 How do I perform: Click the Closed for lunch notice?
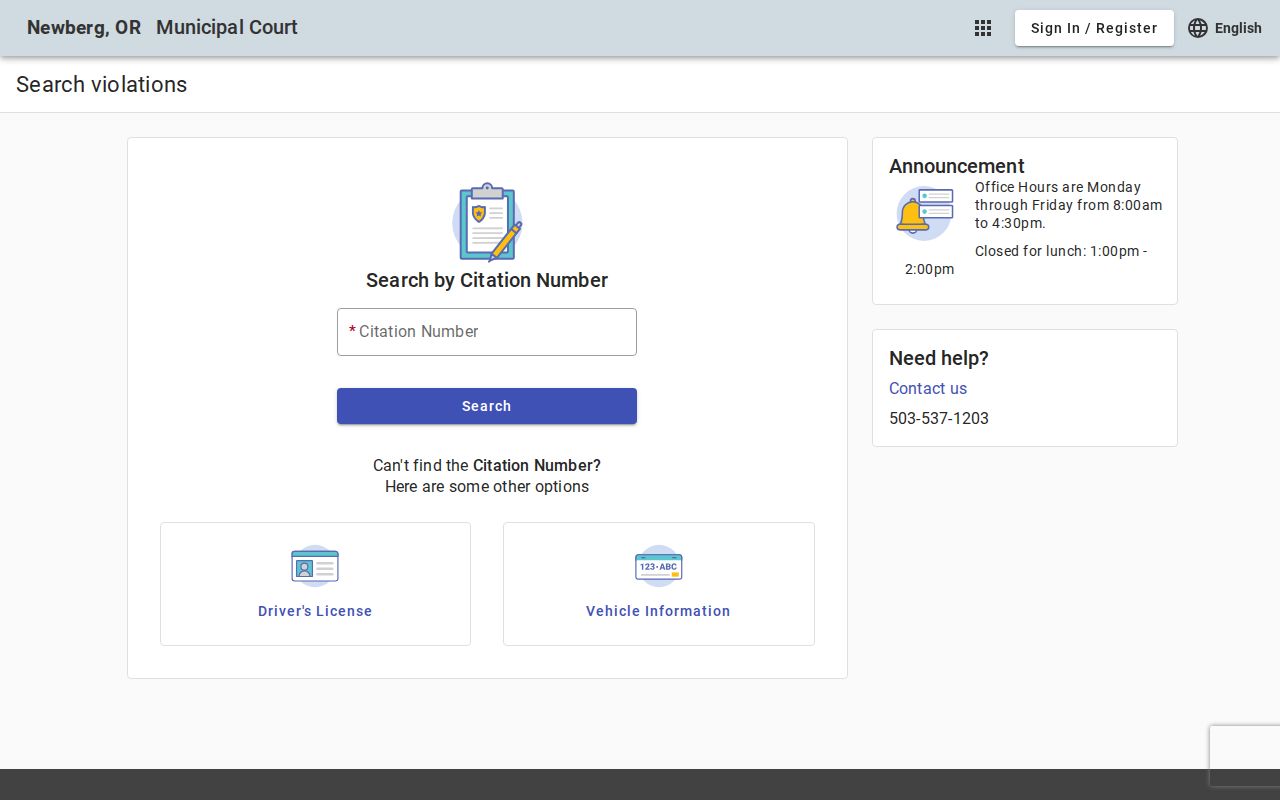tap(1026, 260)
